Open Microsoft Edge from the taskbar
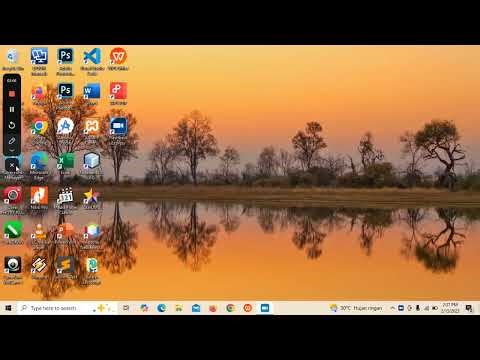Image resolution: width=480 pixels, height=360 pixels. 161,308
